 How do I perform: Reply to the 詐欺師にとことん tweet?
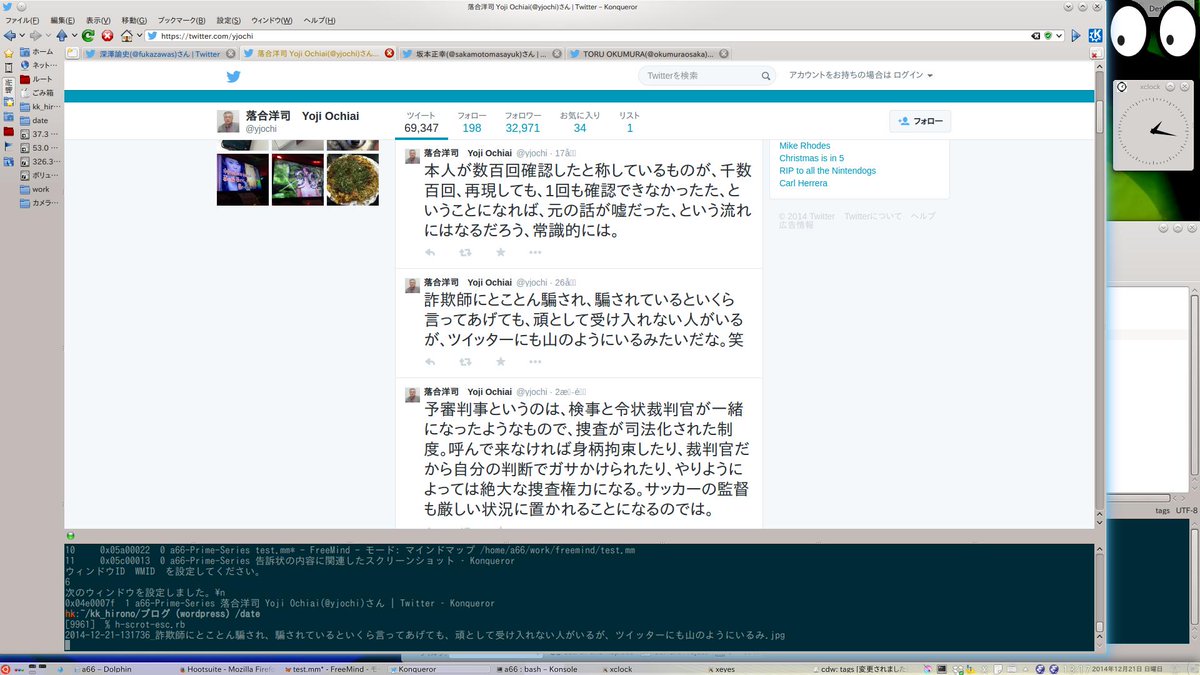click(430, 362)
